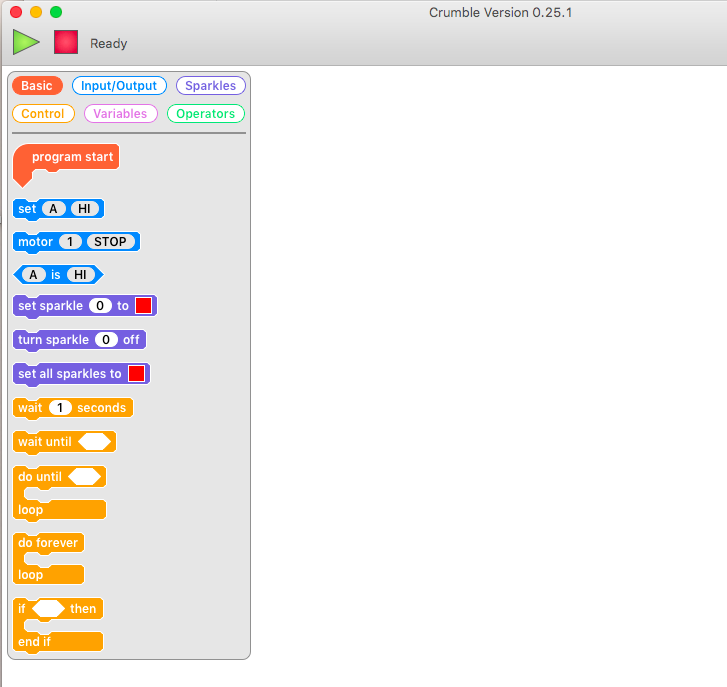Click the red color swatch in set sparkle block
Screen dimensions: 727x687
coord(142,306)
